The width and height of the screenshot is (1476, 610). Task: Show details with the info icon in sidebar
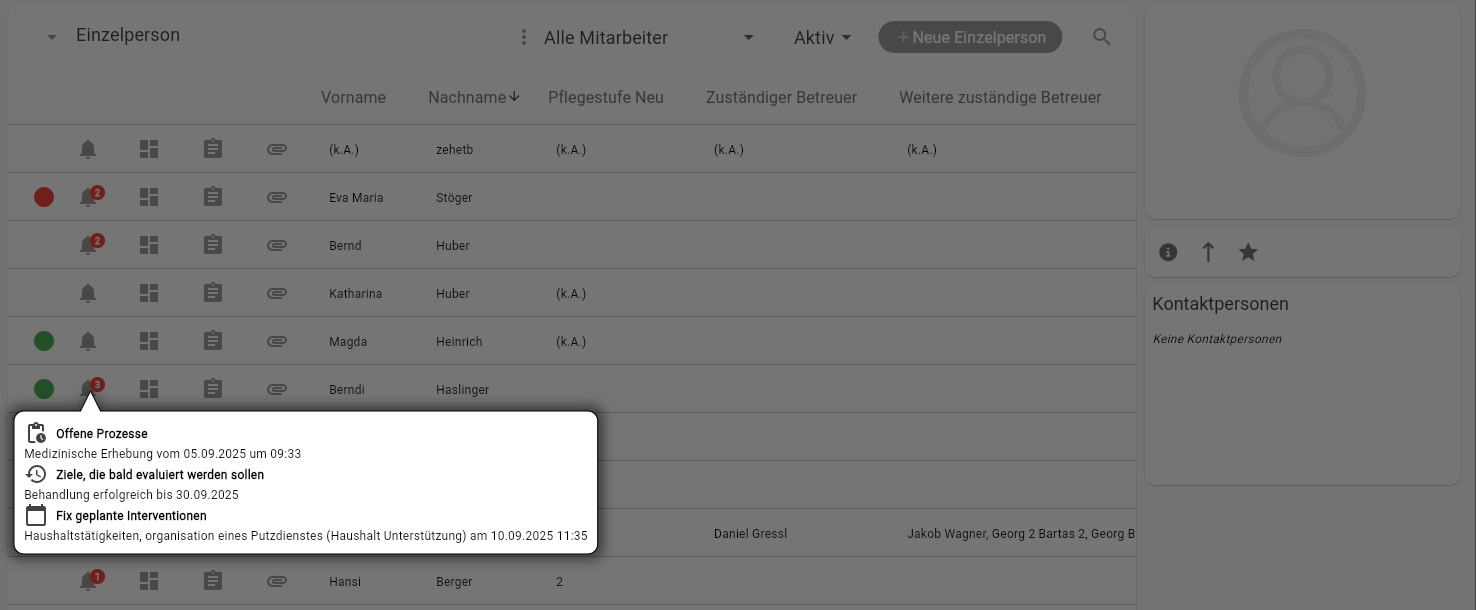tap(1167, 252)
